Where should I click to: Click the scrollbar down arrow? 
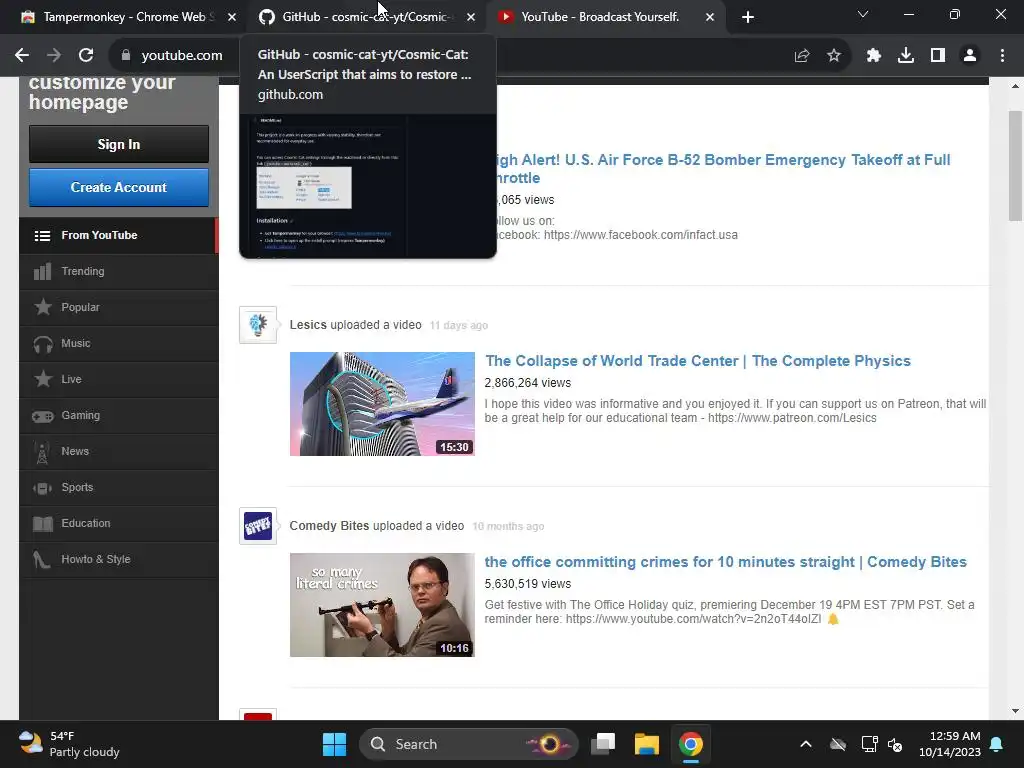(1016, 711)
